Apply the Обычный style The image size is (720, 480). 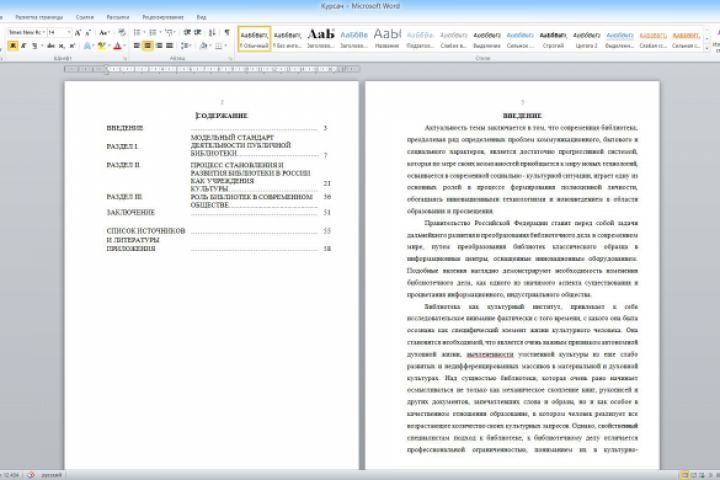coord(254,39)
